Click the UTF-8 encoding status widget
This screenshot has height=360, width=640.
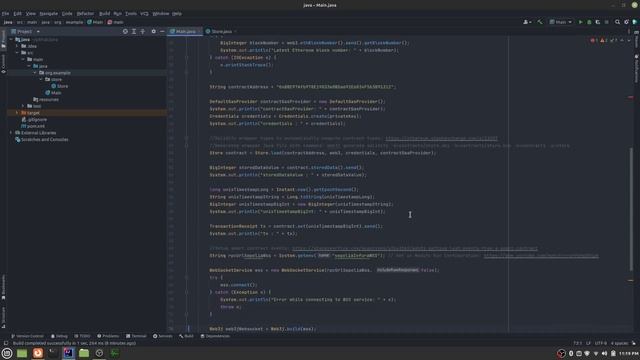pos(600,343)
